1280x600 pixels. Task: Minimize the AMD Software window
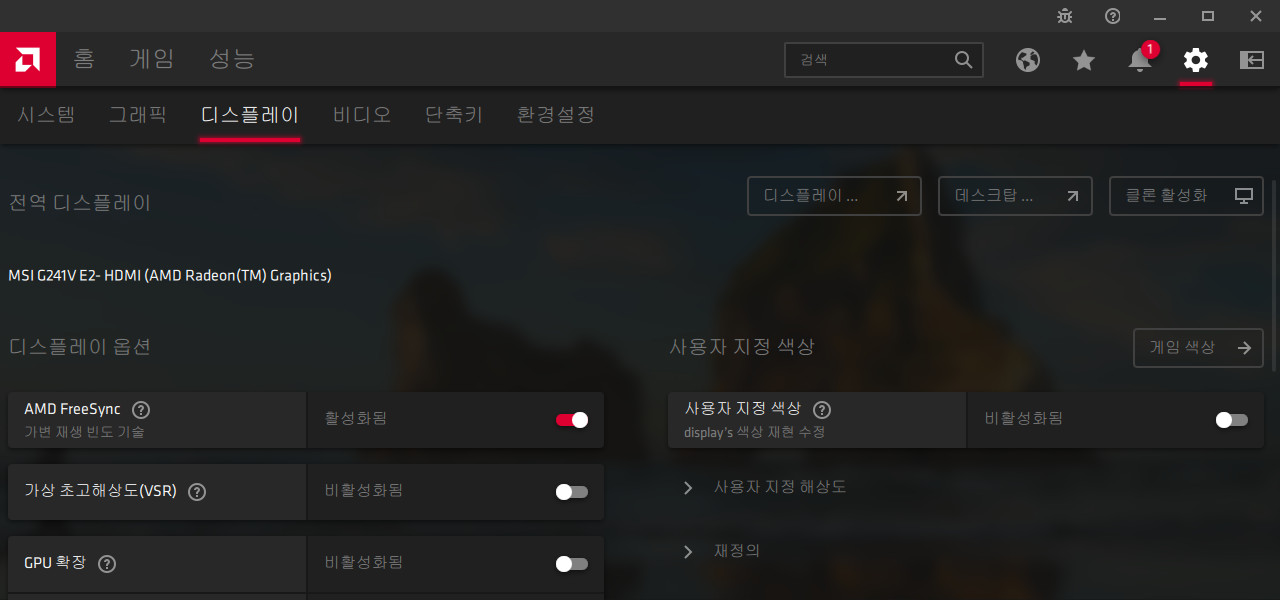(x=1160, y=16)
